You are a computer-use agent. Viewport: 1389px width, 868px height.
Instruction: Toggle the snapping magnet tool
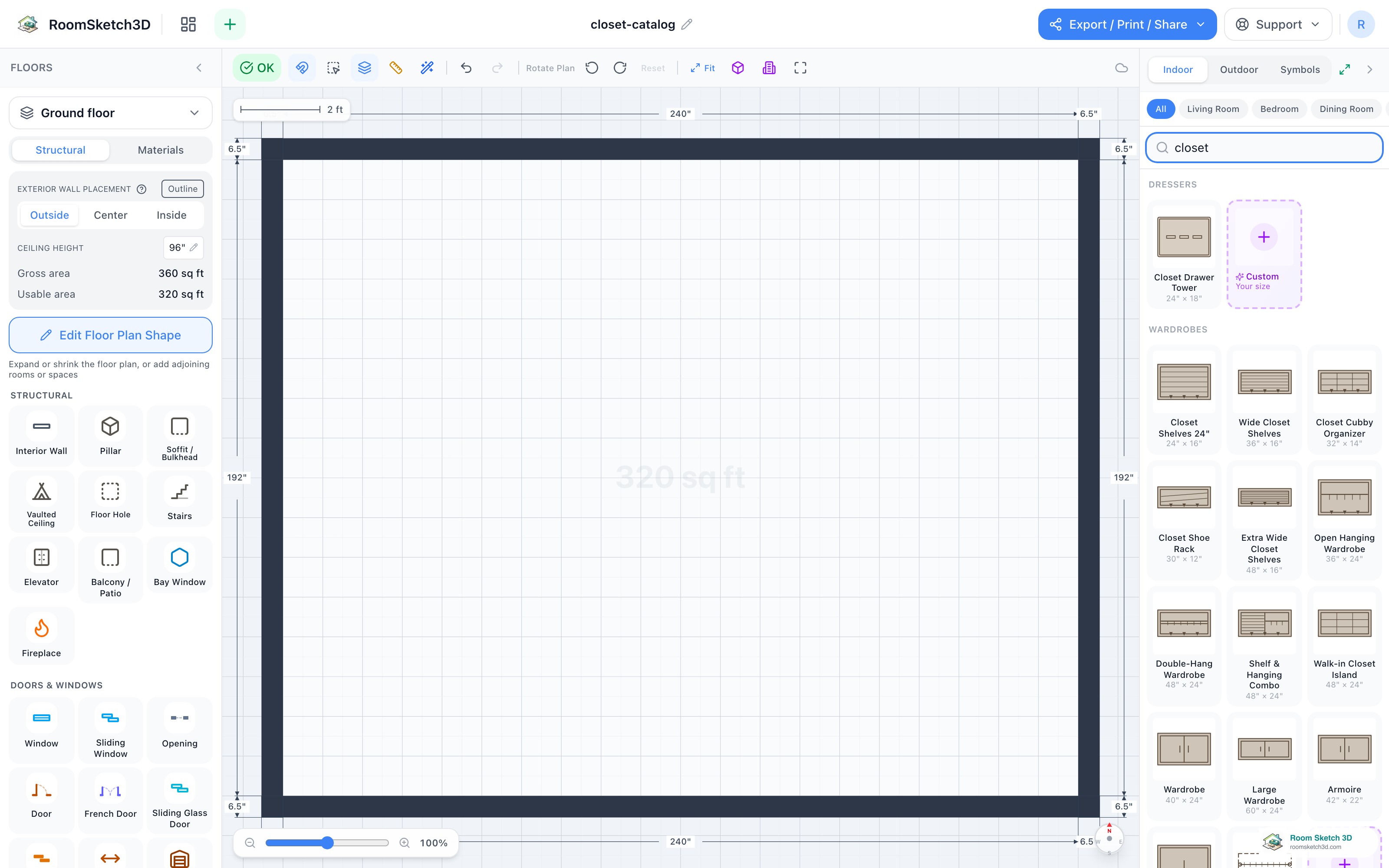(302, 68)
